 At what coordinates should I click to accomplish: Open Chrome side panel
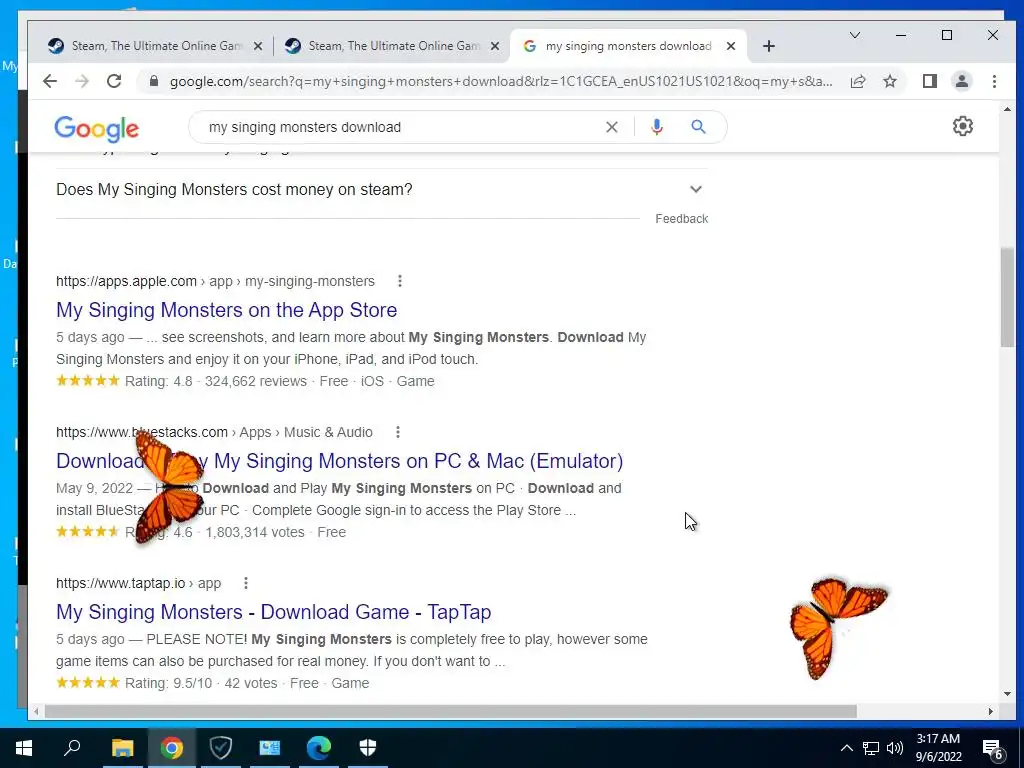tap(929, 81)
